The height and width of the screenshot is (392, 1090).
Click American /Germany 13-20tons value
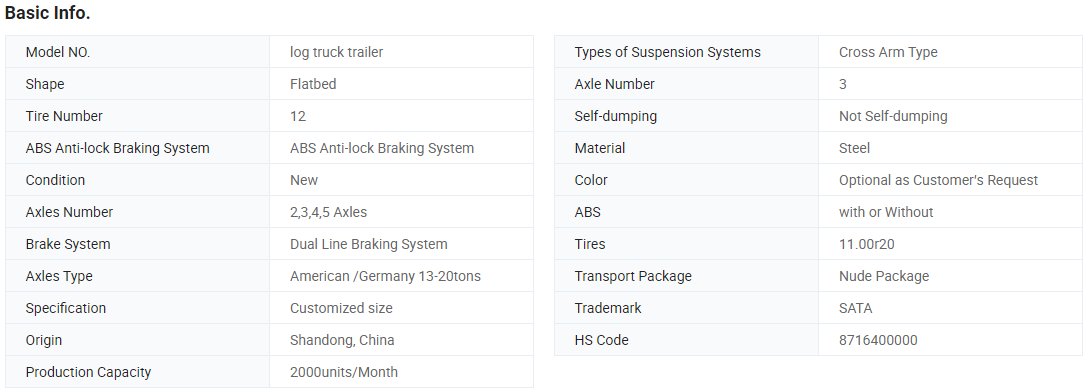(x=385, y=276)
